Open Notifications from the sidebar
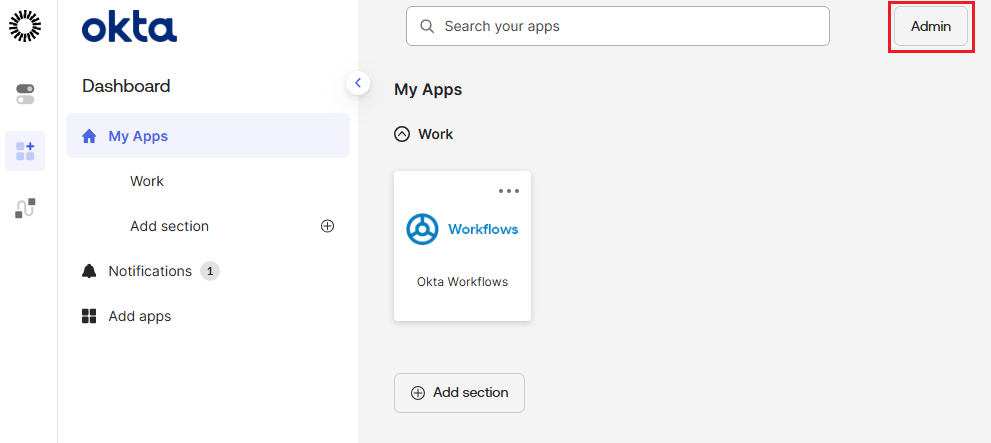 click(x=150, y=271)
